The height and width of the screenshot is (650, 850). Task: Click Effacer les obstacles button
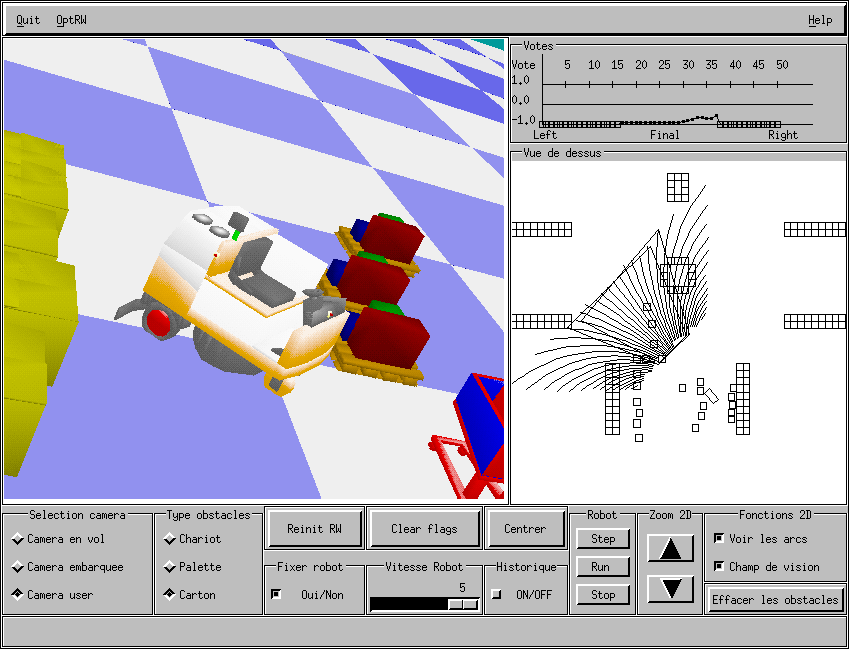(x=775, y=600)
